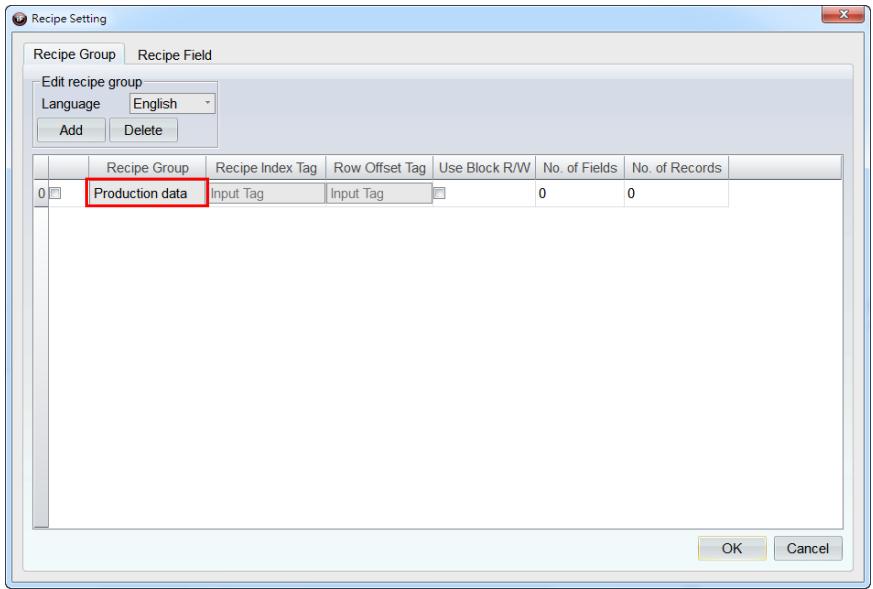873x589 pixels.
Task: Click the Recipe Setting title bar app icon
Action: (x=19, y=19)
